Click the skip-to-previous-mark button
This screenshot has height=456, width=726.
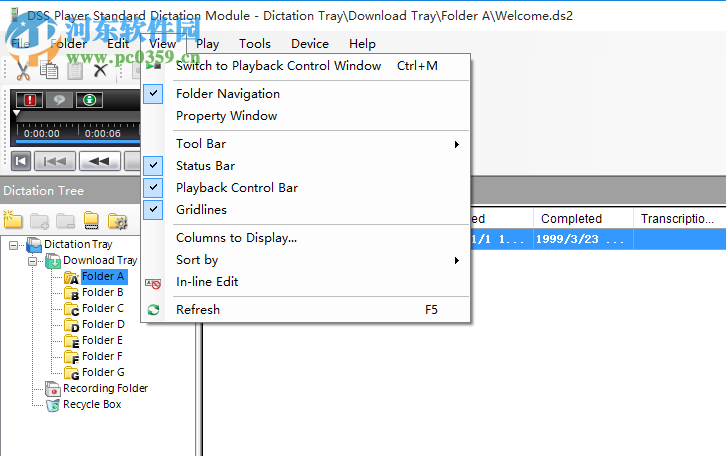point(55,162)
